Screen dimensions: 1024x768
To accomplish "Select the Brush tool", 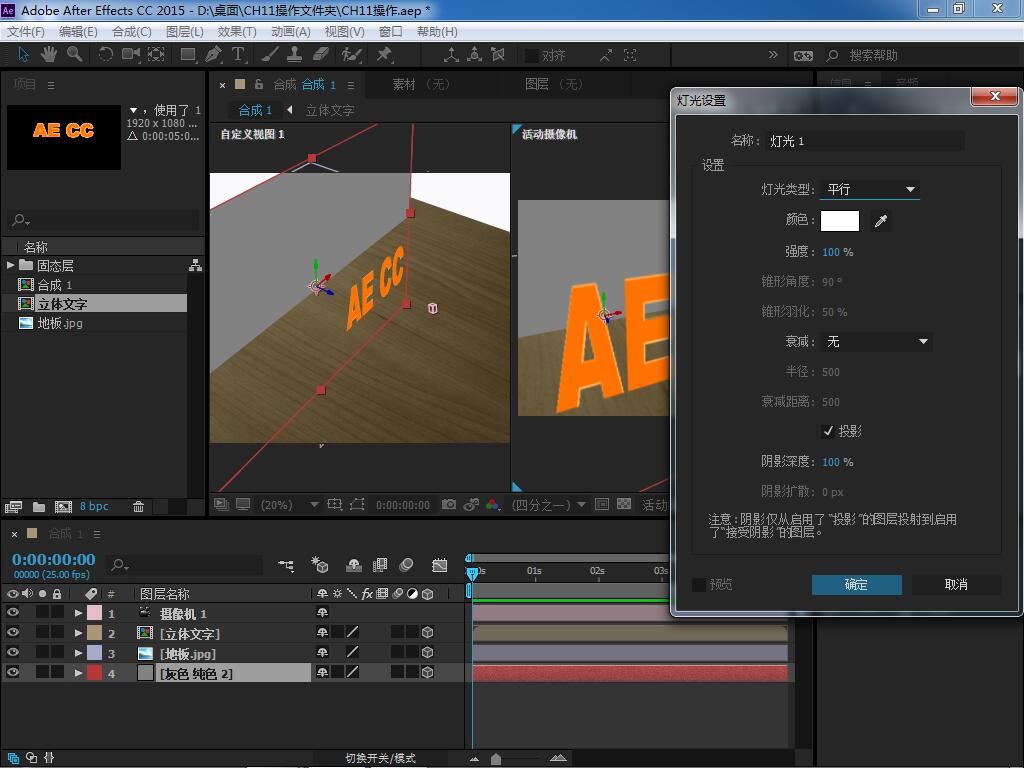I will 270,55.
